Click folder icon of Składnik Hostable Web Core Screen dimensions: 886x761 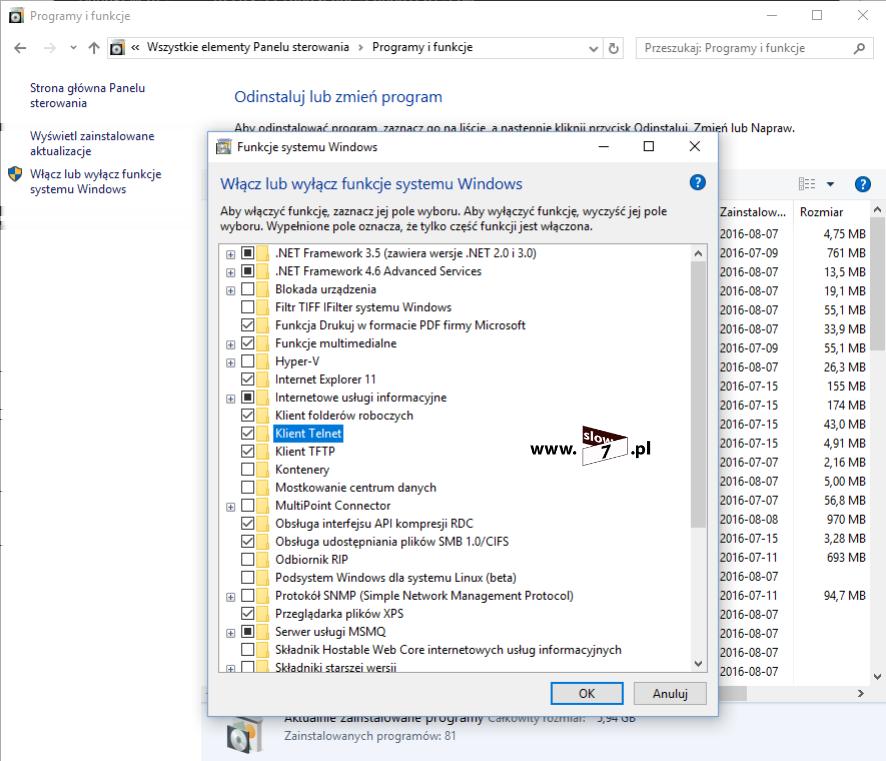(263, 650)
